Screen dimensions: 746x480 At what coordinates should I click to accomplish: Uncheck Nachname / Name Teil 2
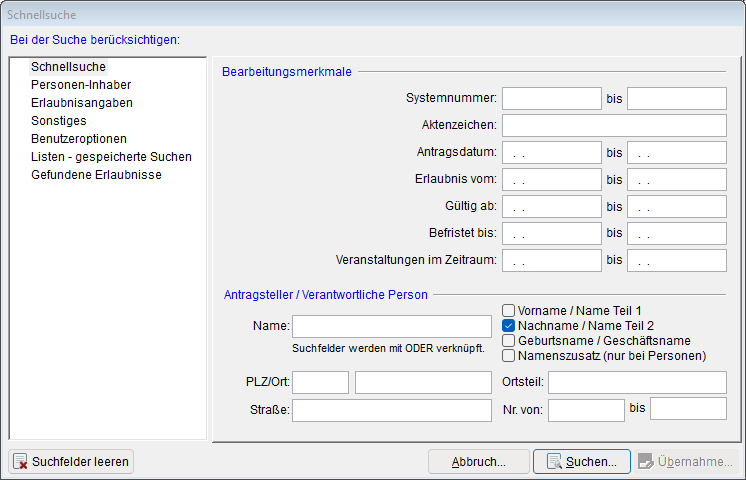508,326
